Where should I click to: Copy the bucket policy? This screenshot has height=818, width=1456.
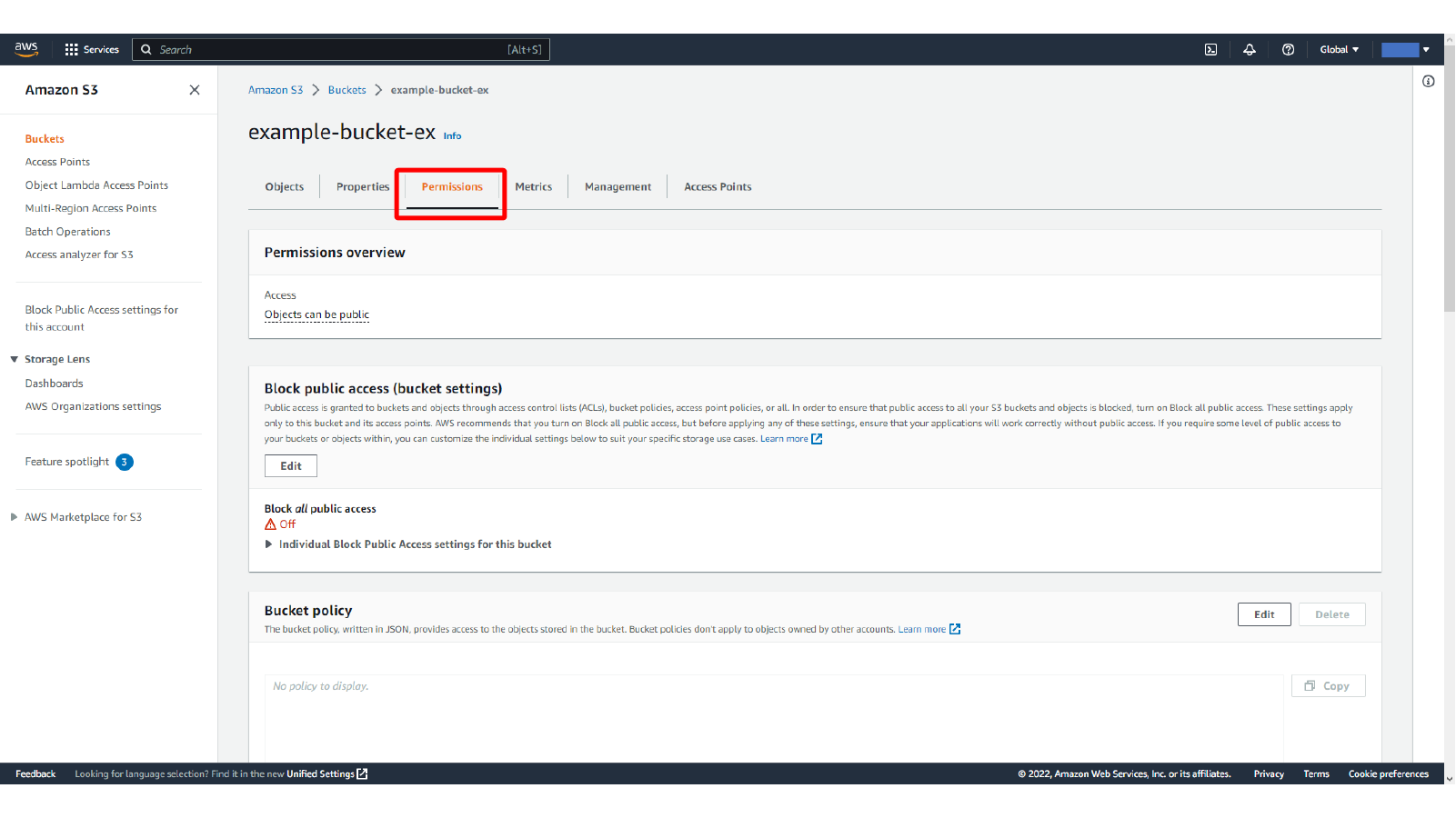point(1328,686)
